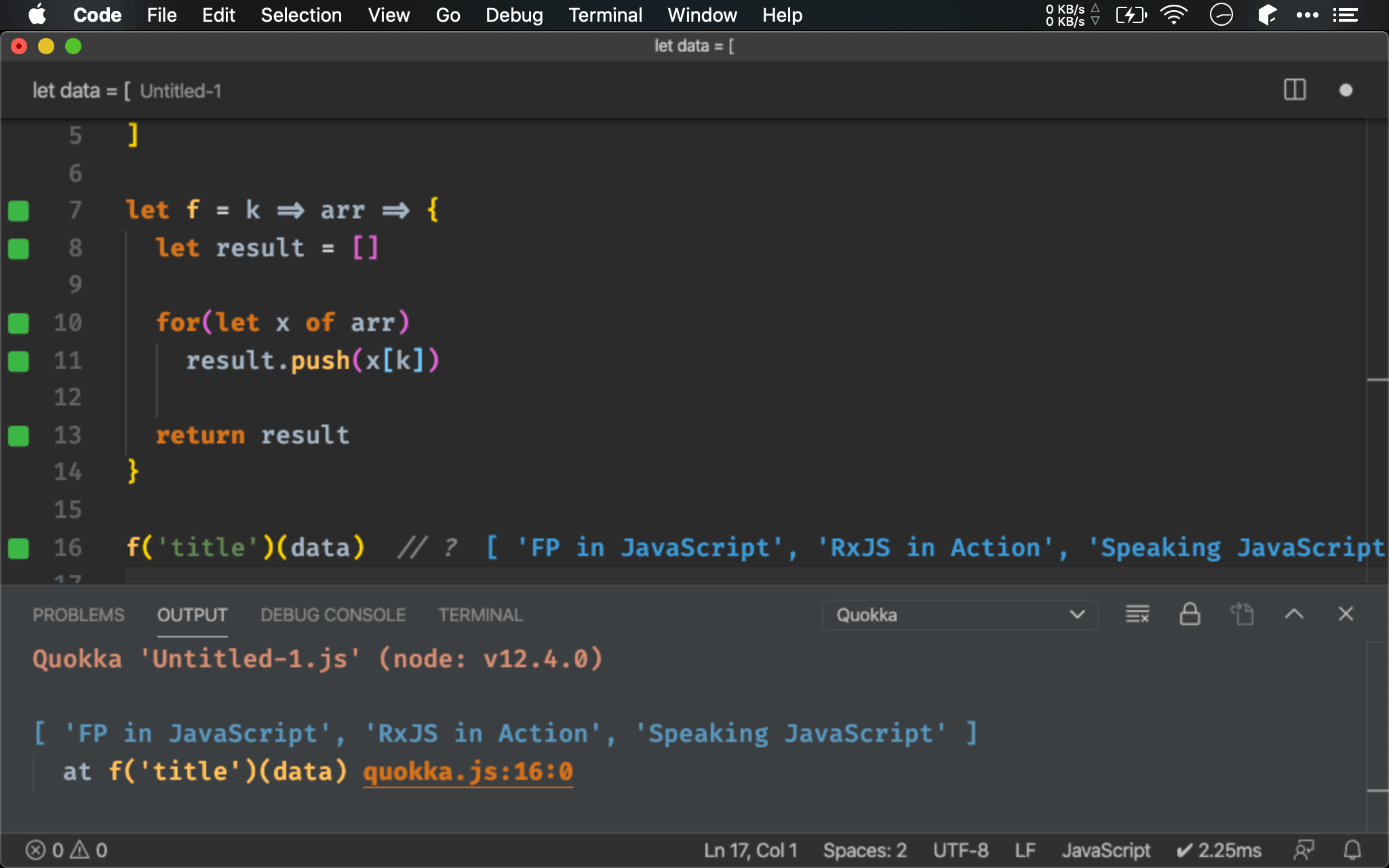
Task: Click the editor vertical scrollbar
Action: [x=1377, y=351]
